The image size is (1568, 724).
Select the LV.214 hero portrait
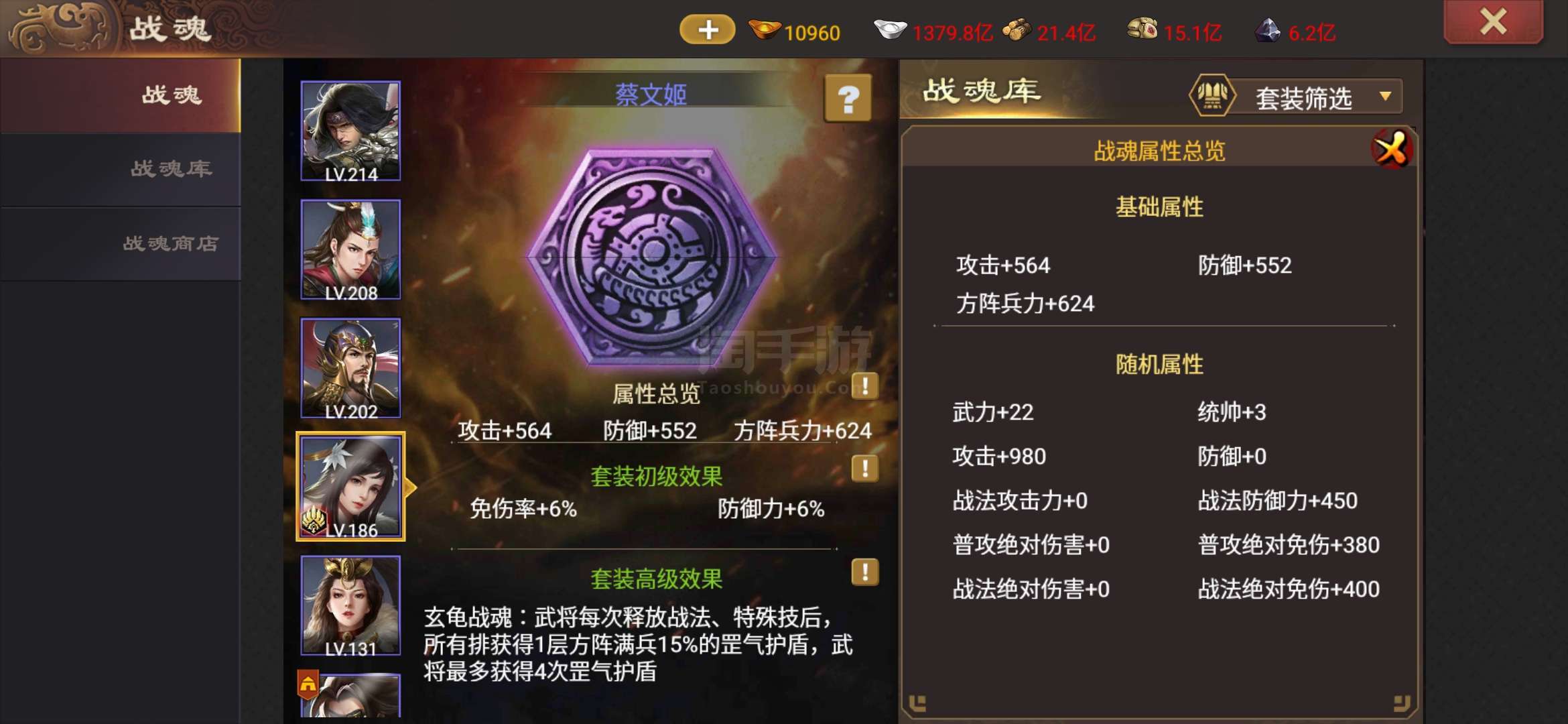pos(350,131)
